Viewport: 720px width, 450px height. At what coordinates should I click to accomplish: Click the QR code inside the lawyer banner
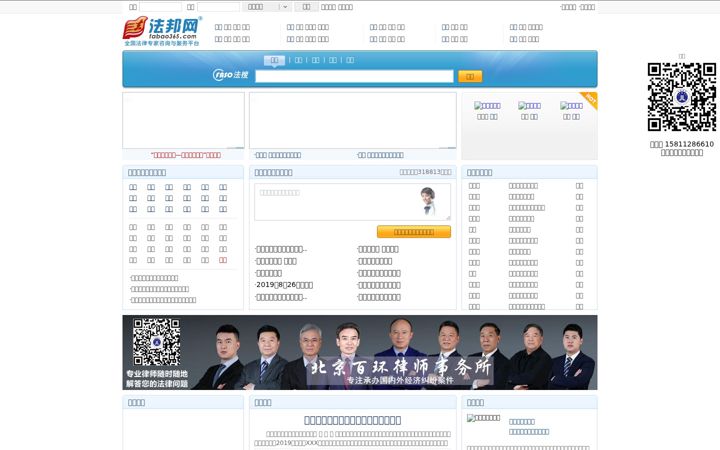tap(156, 342)
